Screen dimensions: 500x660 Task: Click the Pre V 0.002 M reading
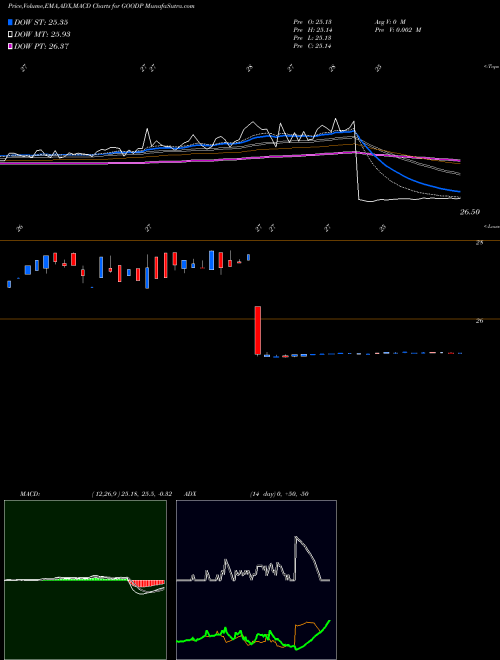[398, 30]
